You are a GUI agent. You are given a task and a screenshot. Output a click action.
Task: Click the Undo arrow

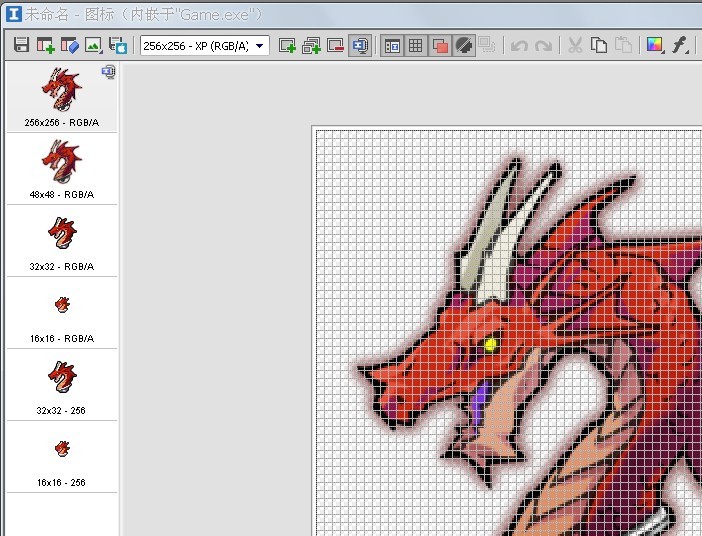point(519,46)
